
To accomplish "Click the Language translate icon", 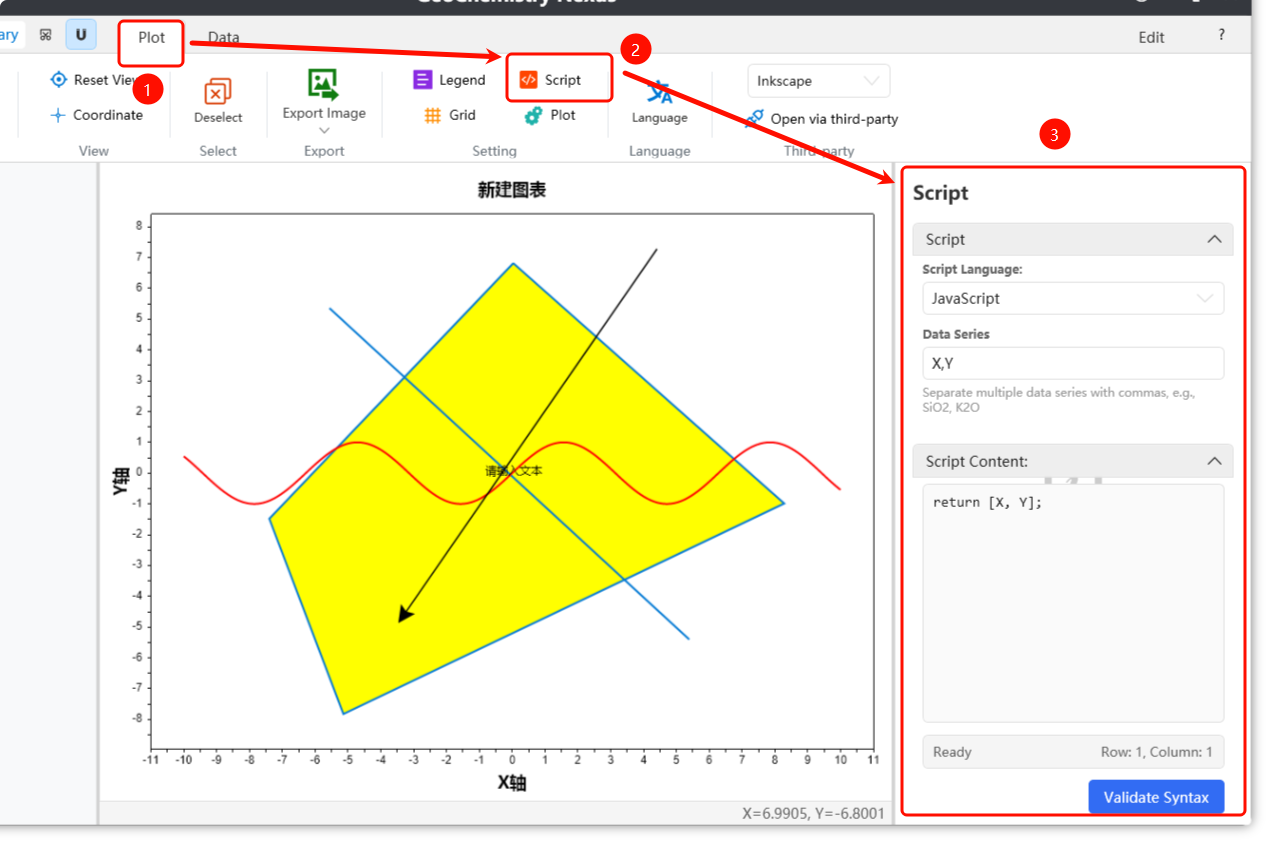I will point(659,93).
